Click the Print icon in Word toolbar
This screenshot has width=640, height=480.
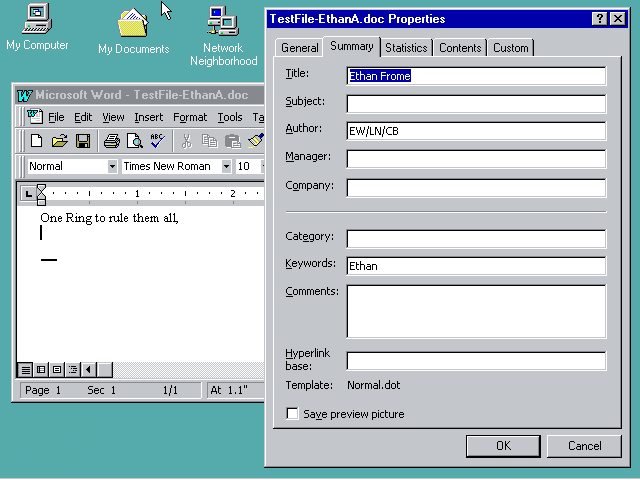(111, 141)
